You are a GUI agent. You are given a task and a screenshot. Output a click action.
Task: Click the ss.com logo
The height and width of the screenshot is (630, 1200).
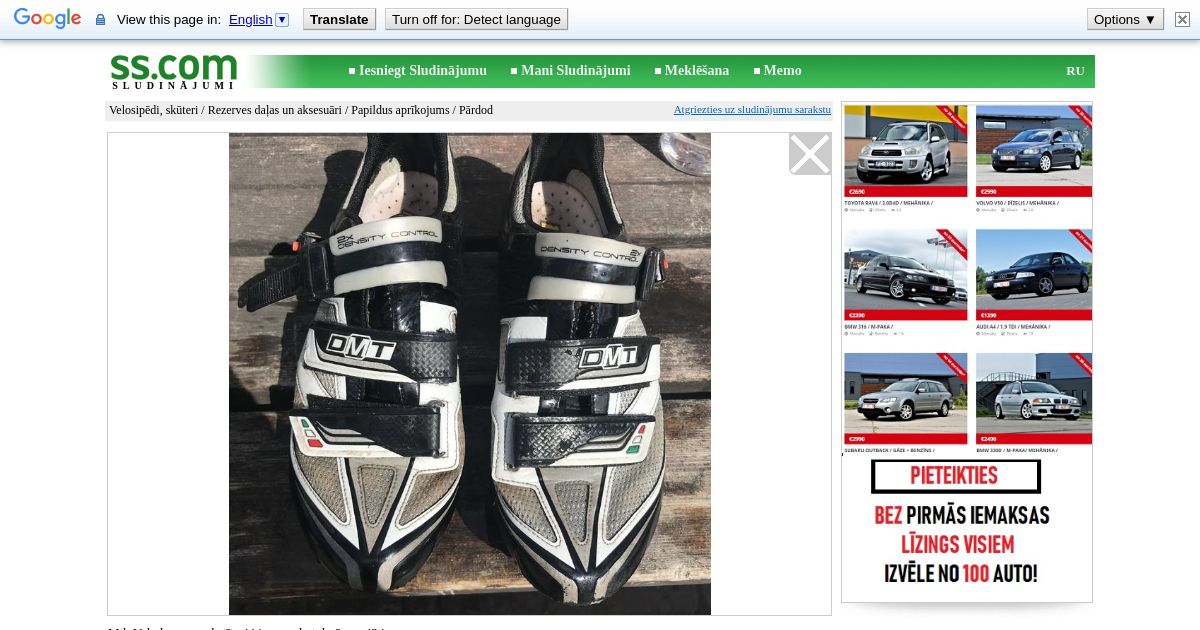174,71
